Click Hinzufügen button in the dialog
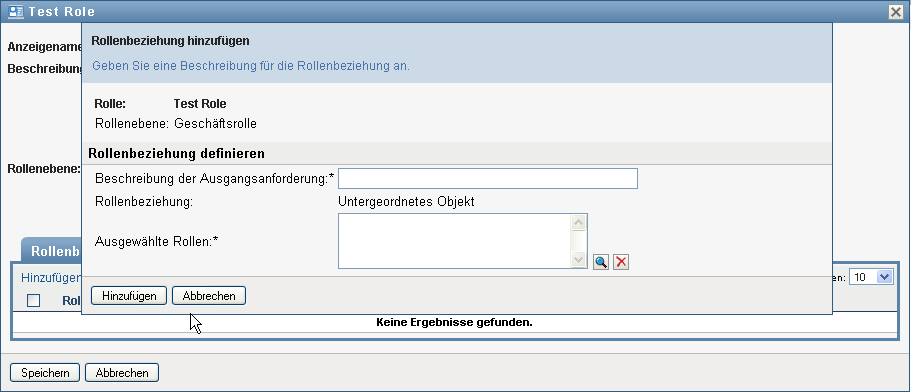Image resolution: width=911 pixels, height=392 pixels. pyautogui.click(x=129, y=296)
